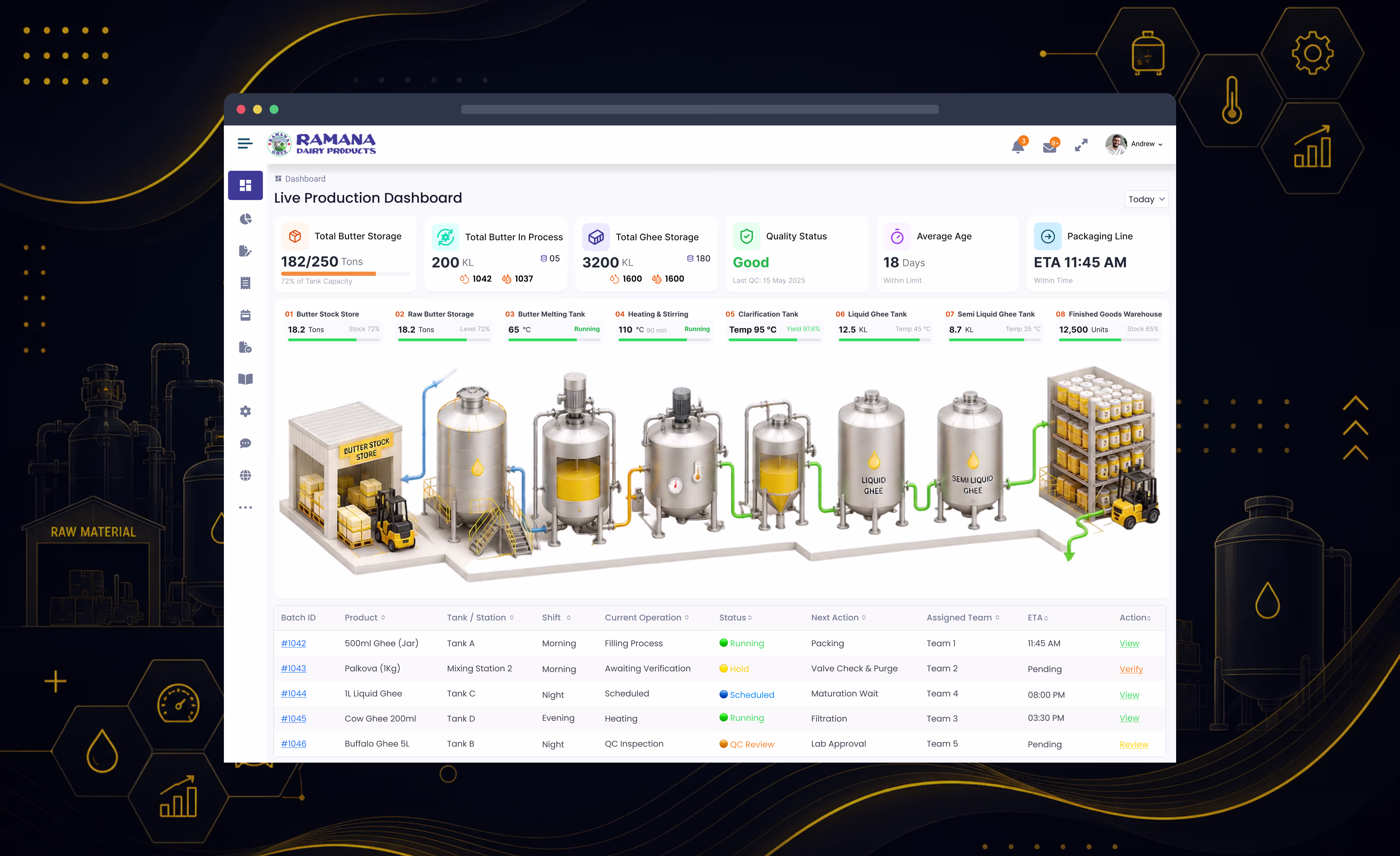Open the calendar sidebar icon
This screenshot has height=856, width=1400.
(x=245, y=315)
